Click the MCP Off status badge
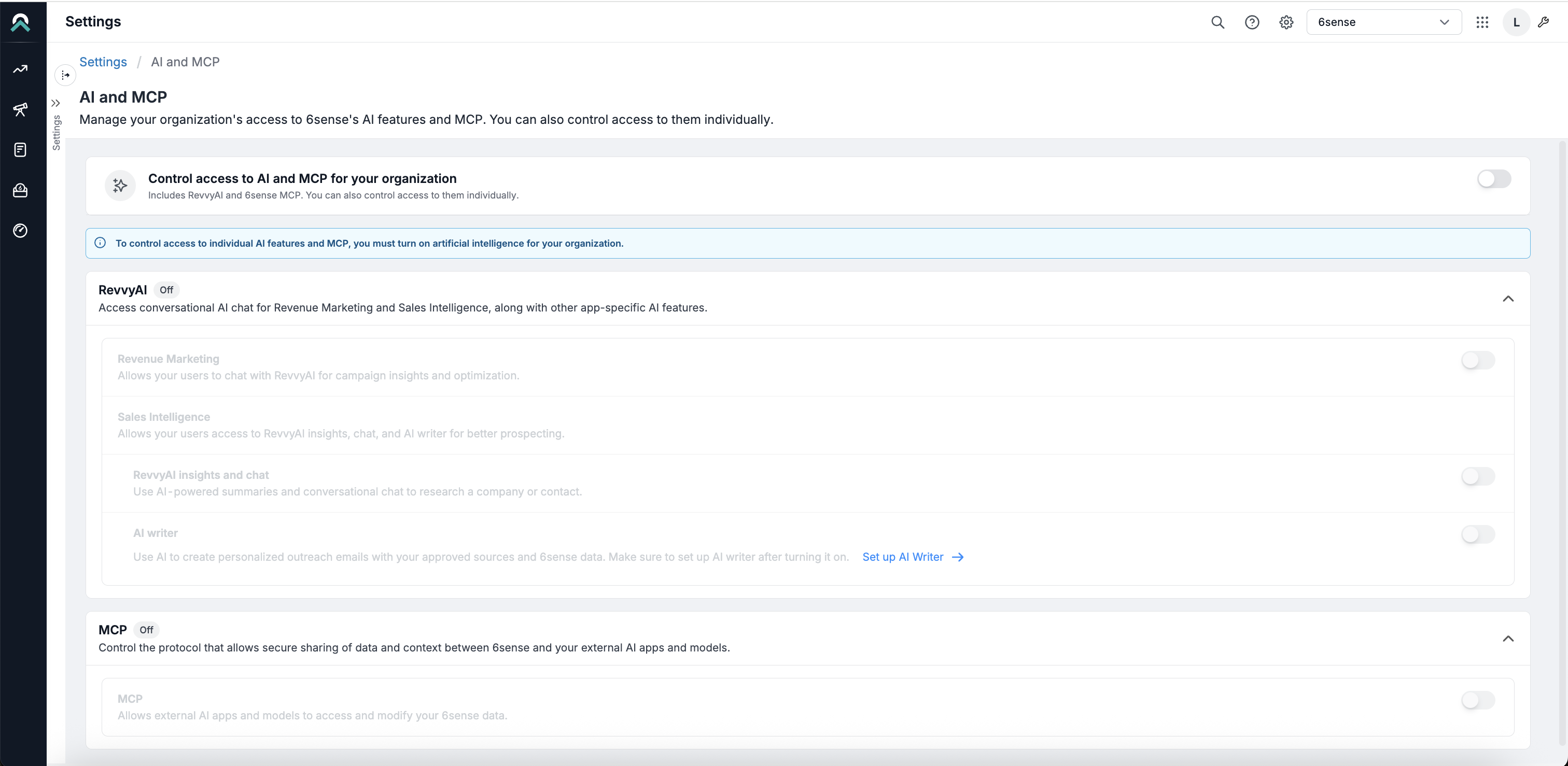1568x766 pixels. [x=146, y=630]
